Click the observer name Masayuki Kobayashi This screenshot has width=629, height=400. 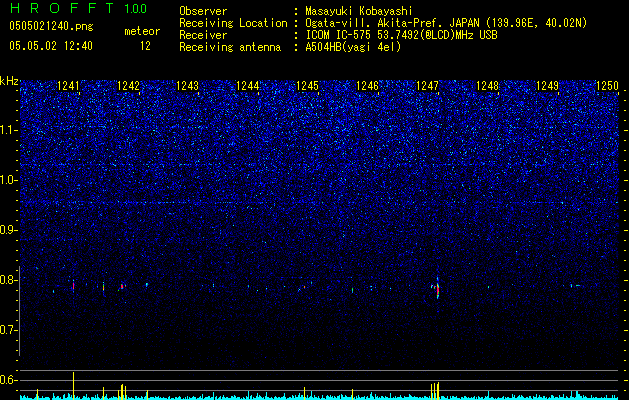(359, 11)
